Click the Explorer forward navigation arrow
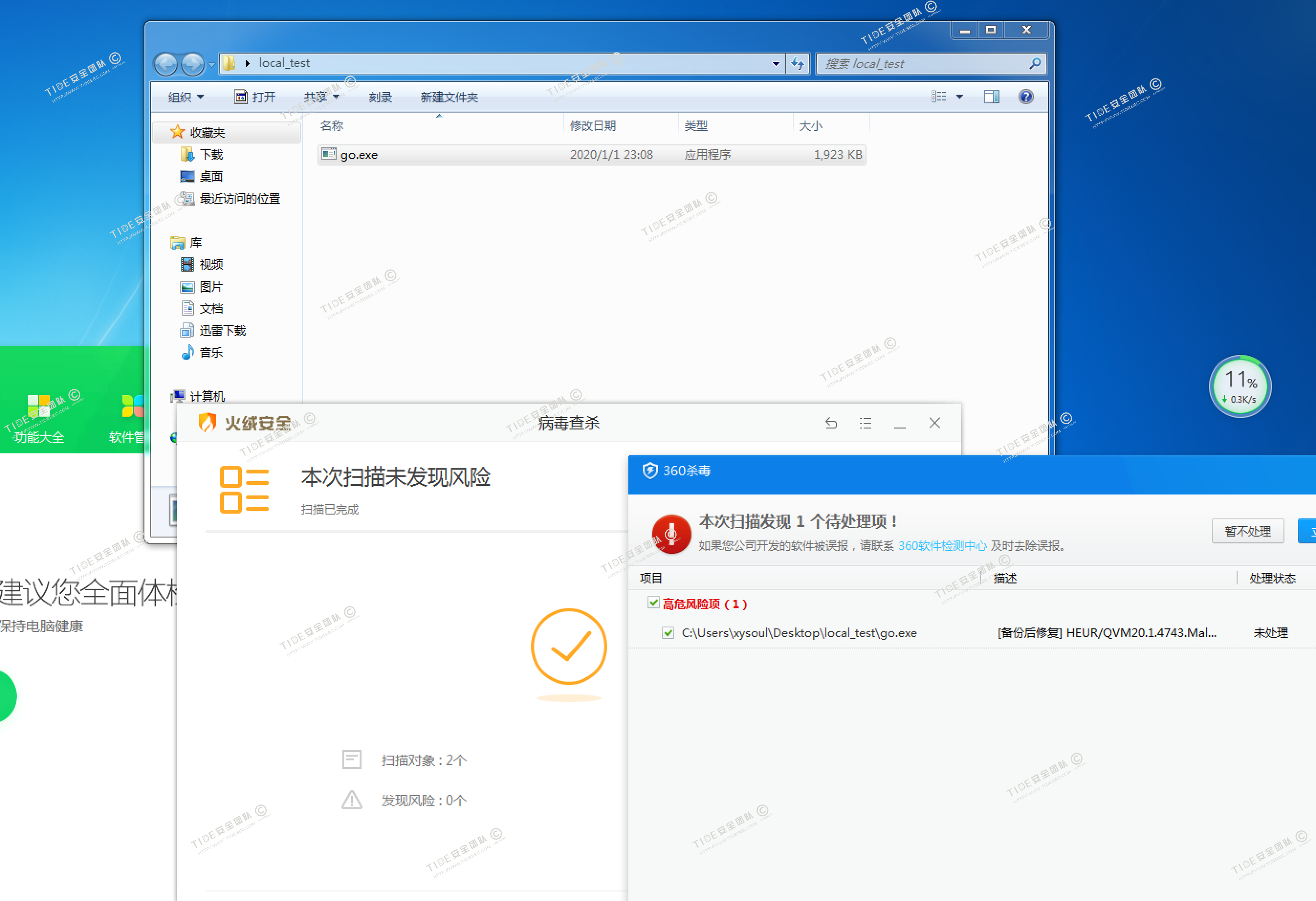1316x901 pixels. tap(193, 64)
